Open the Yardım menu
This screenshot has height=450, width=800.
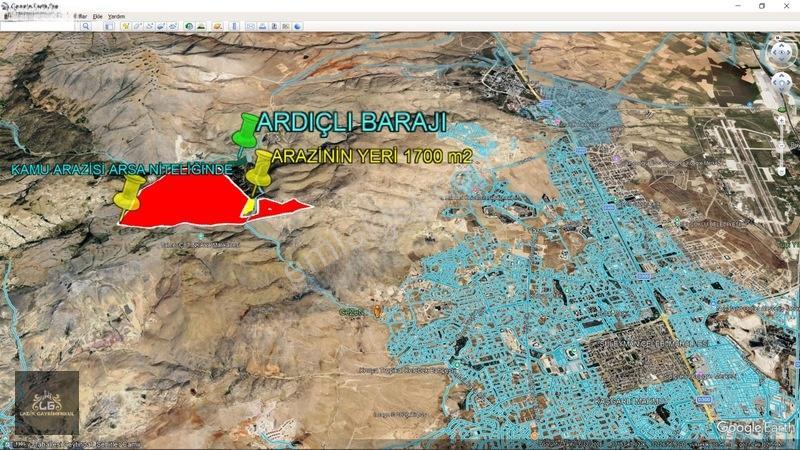(x=116, y=16)
